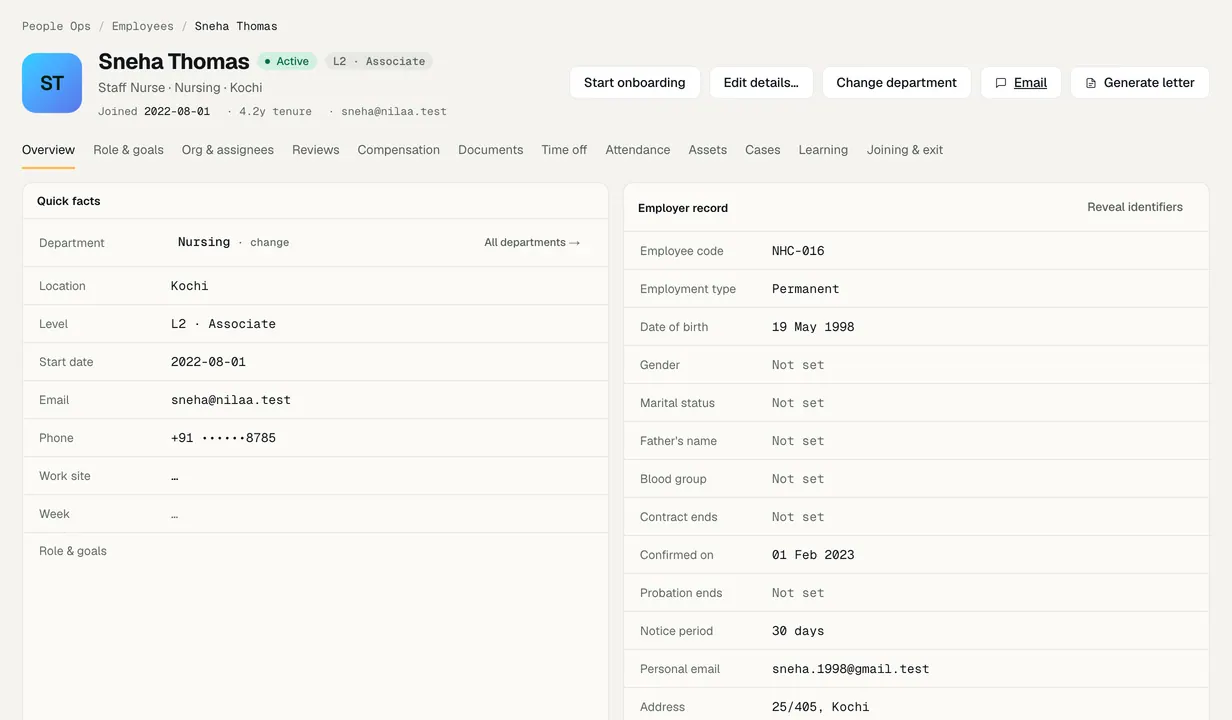Open the Joining & exit tab
This screenshot has width=1232, height=720.
905,150
